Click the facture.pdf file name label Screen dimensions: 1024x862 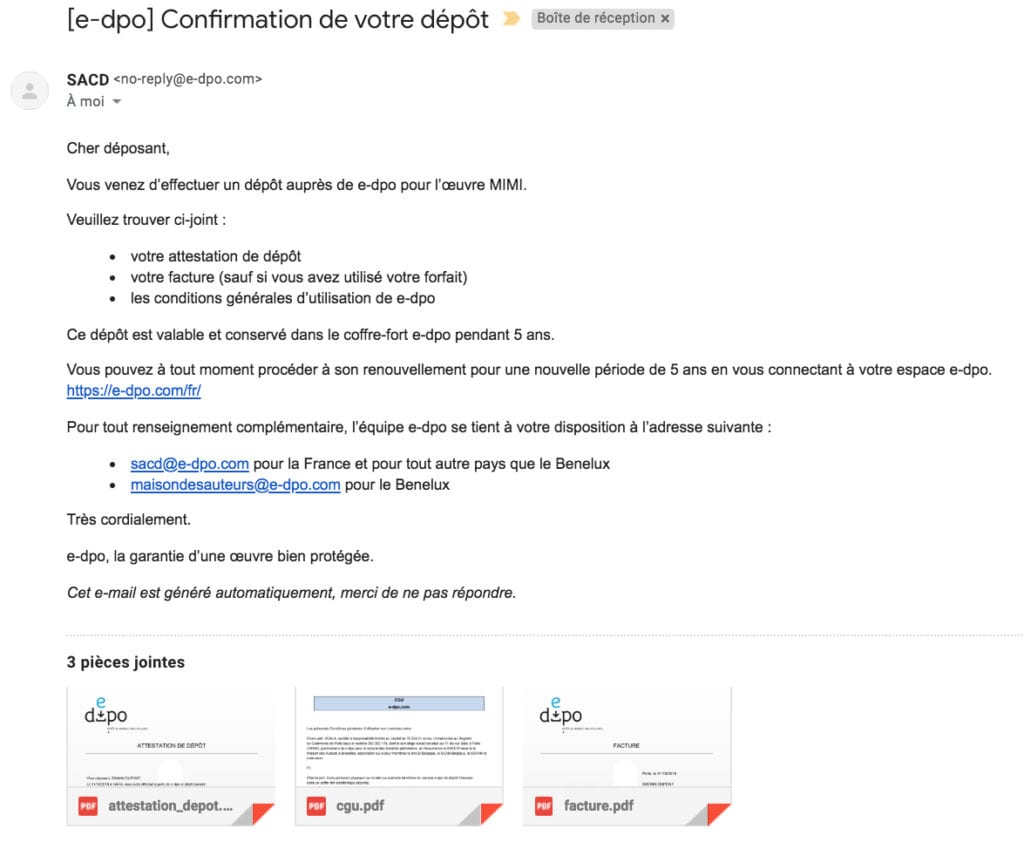[x=599, y=806]
